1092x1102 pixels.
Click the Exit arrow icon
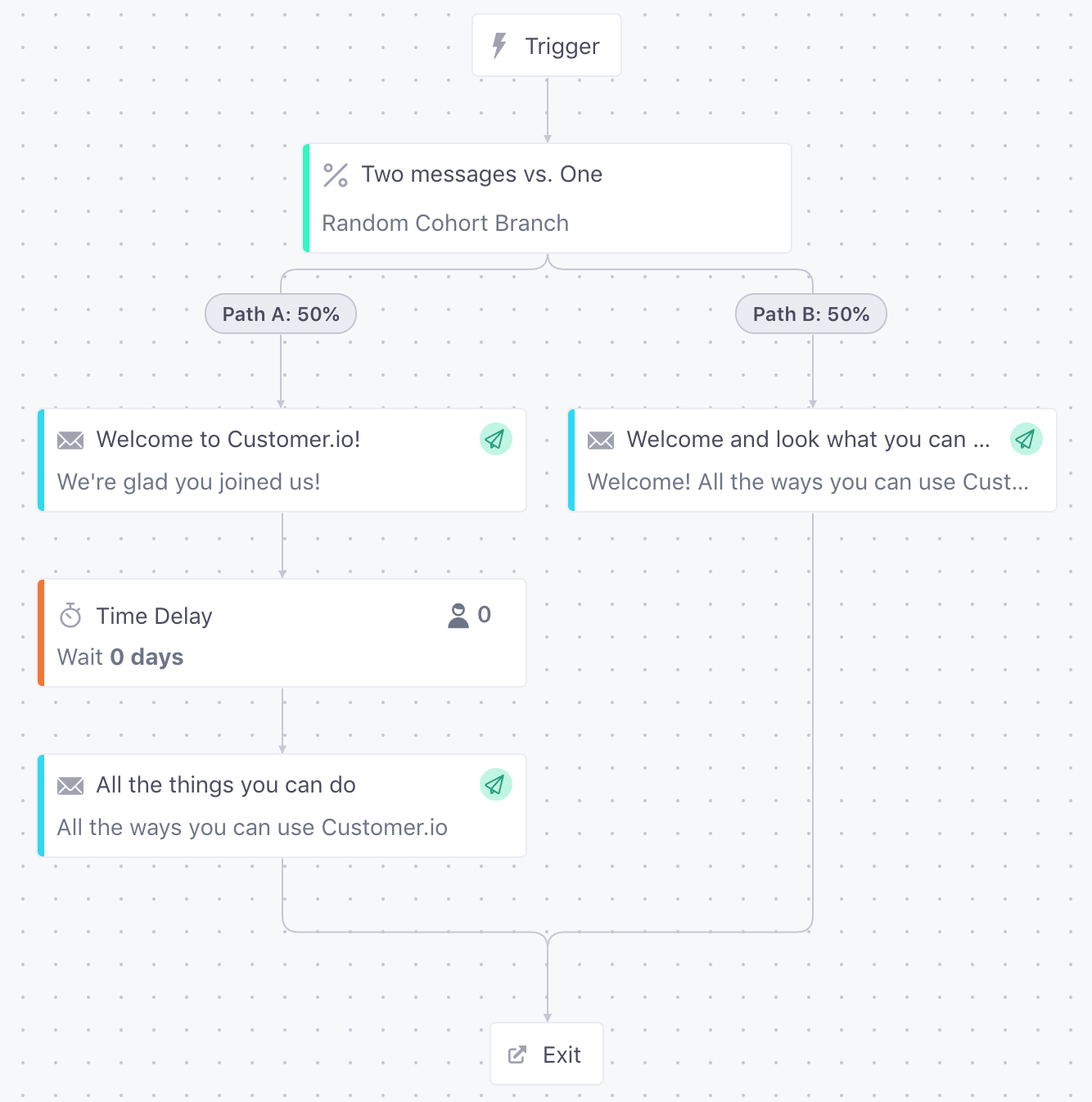(517, 1055)
